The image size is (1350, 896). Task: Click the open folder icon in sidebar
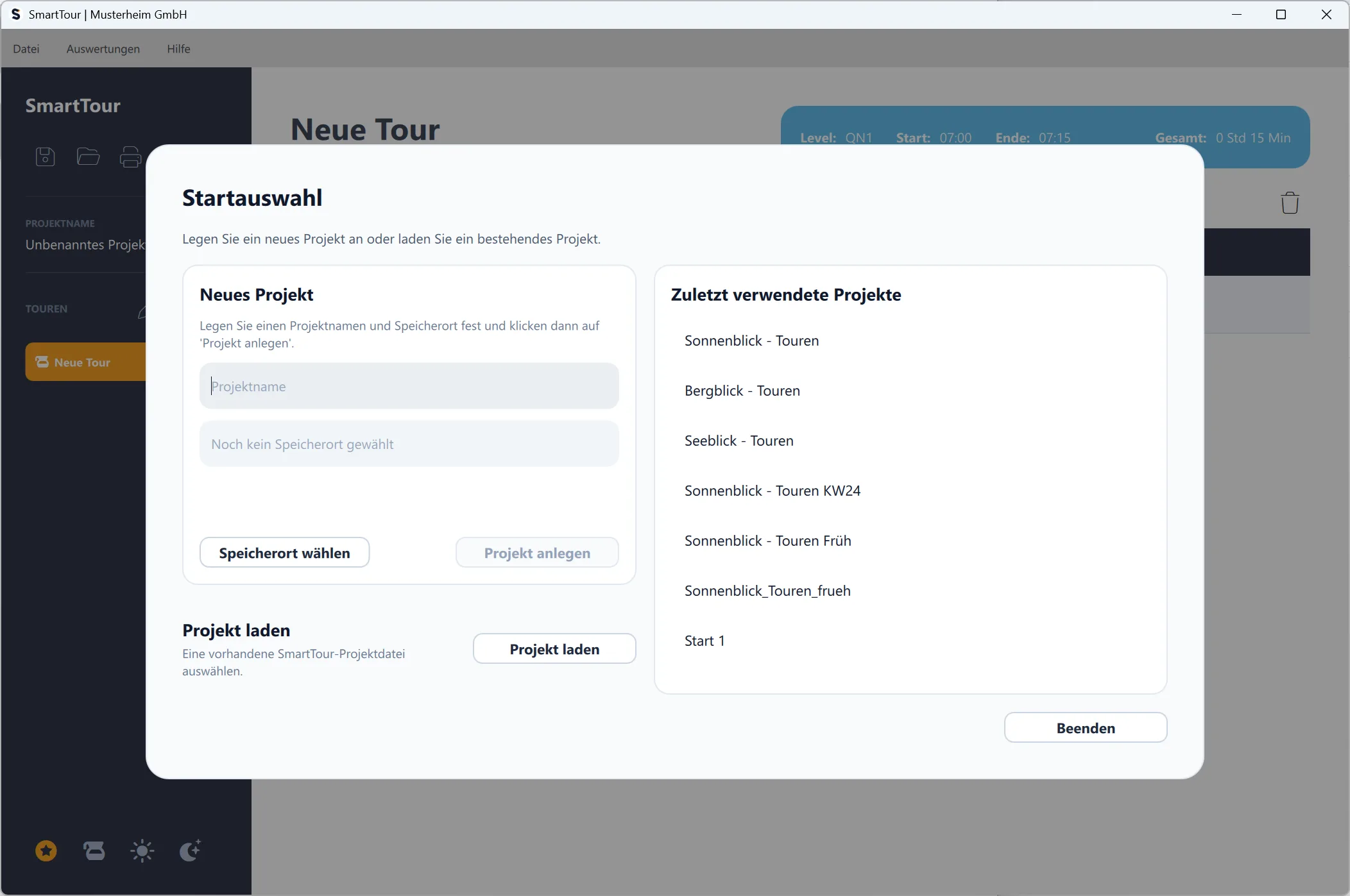click(88, 156)
